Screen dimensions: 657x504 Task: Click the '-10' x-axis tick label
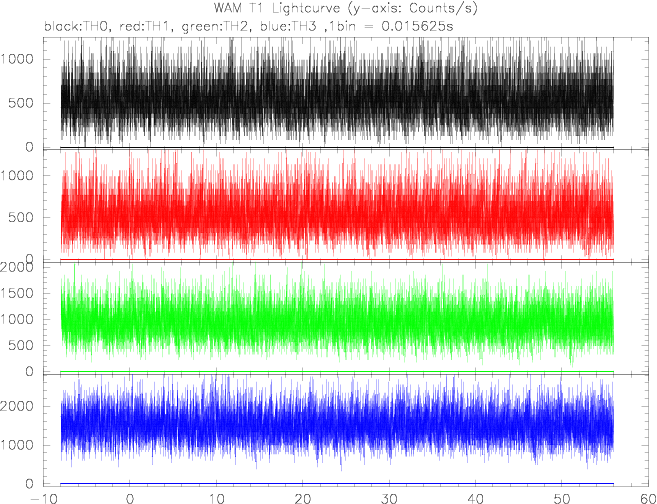[x=44, y=498]
